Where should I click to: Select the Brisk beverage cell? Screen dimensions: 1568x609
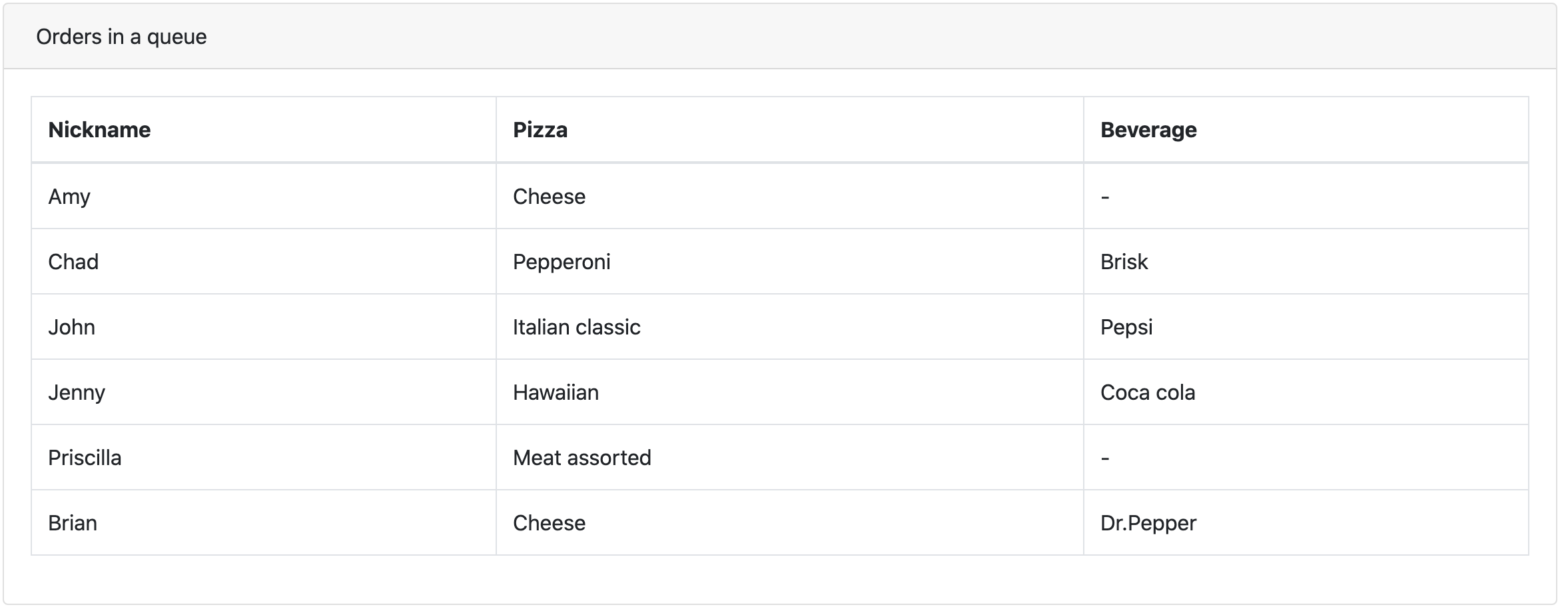(1124, 262)
